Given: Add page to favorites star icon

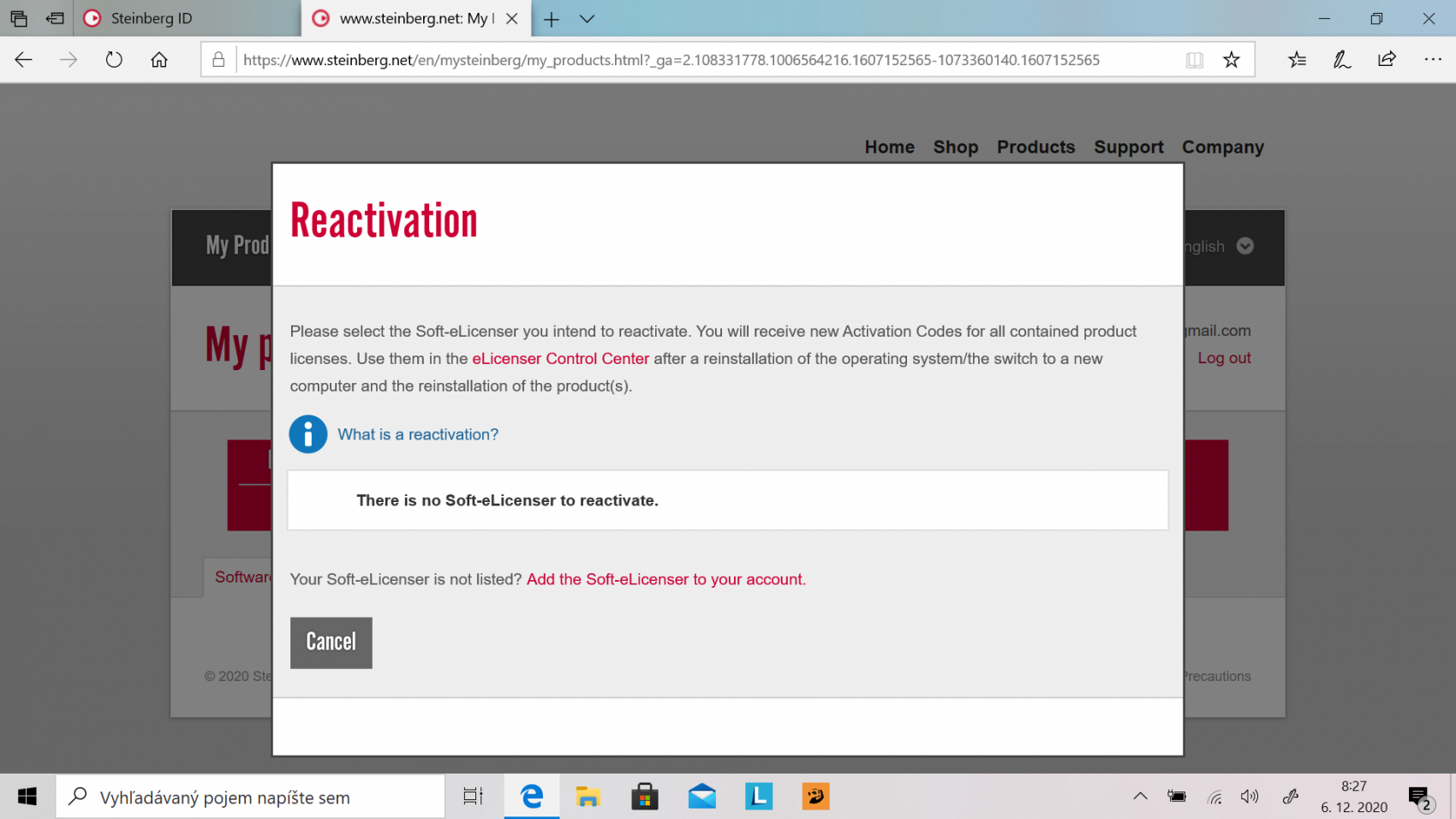Looking at the screenshot, I should [x=1231, y=60].
